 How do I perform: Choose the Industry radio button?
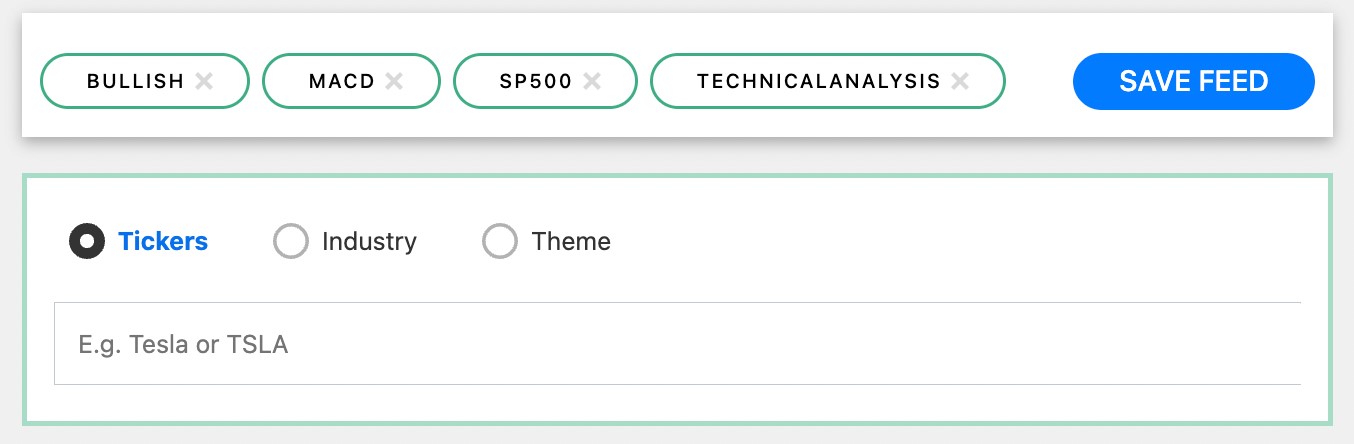291,241
